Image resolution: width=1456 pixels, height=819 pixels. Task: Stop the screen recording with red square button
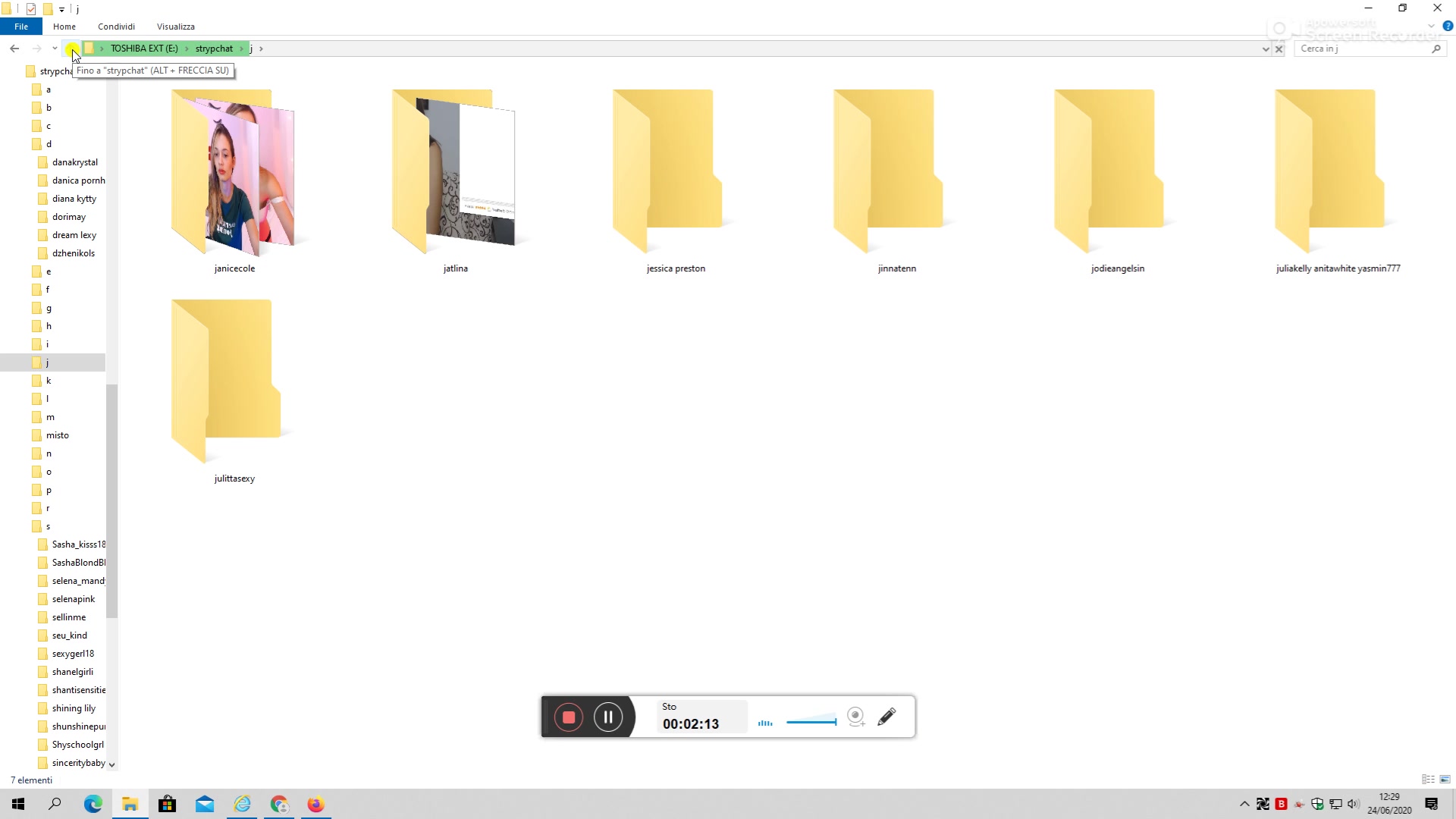point(569,717)
